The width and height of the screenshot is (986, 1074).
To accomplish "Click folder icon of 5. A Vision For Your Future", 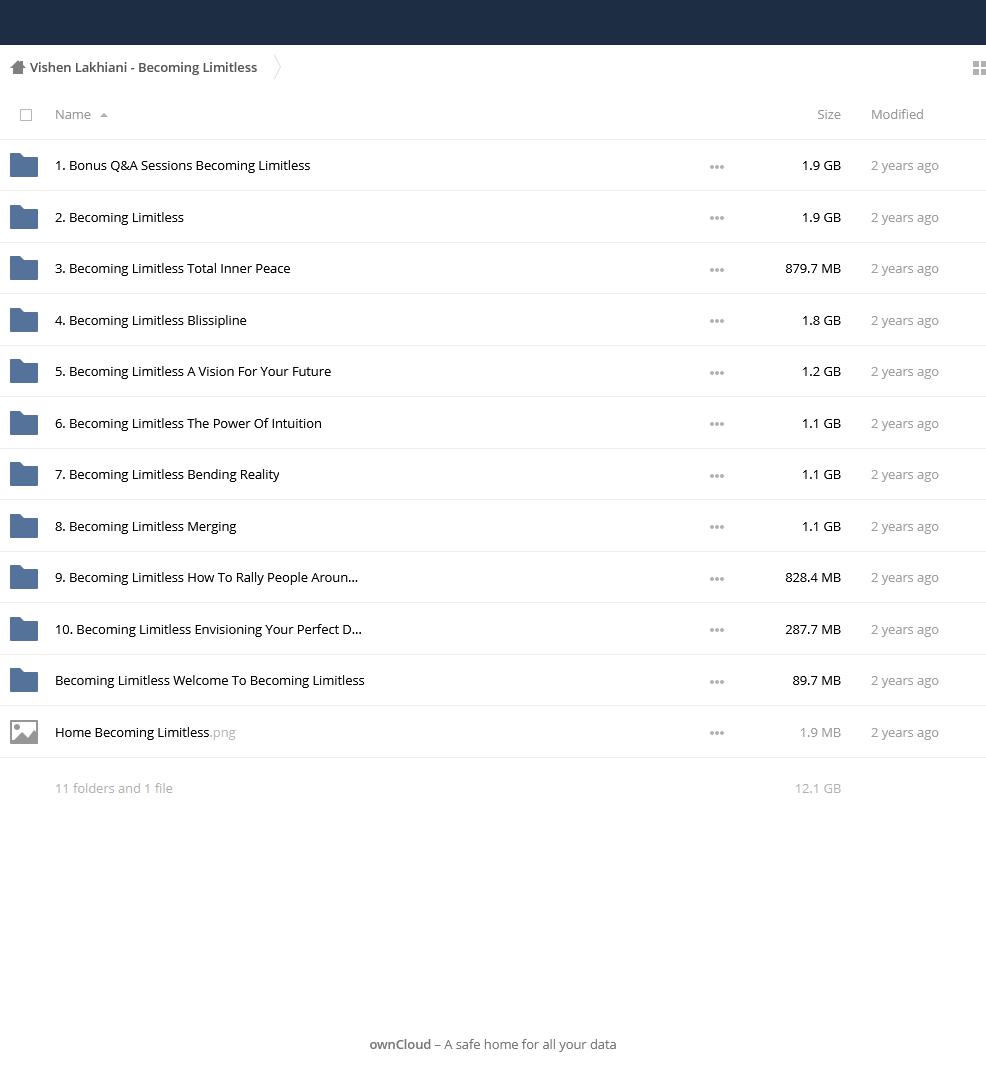I will pyautogui.click(x=24, y=371).
